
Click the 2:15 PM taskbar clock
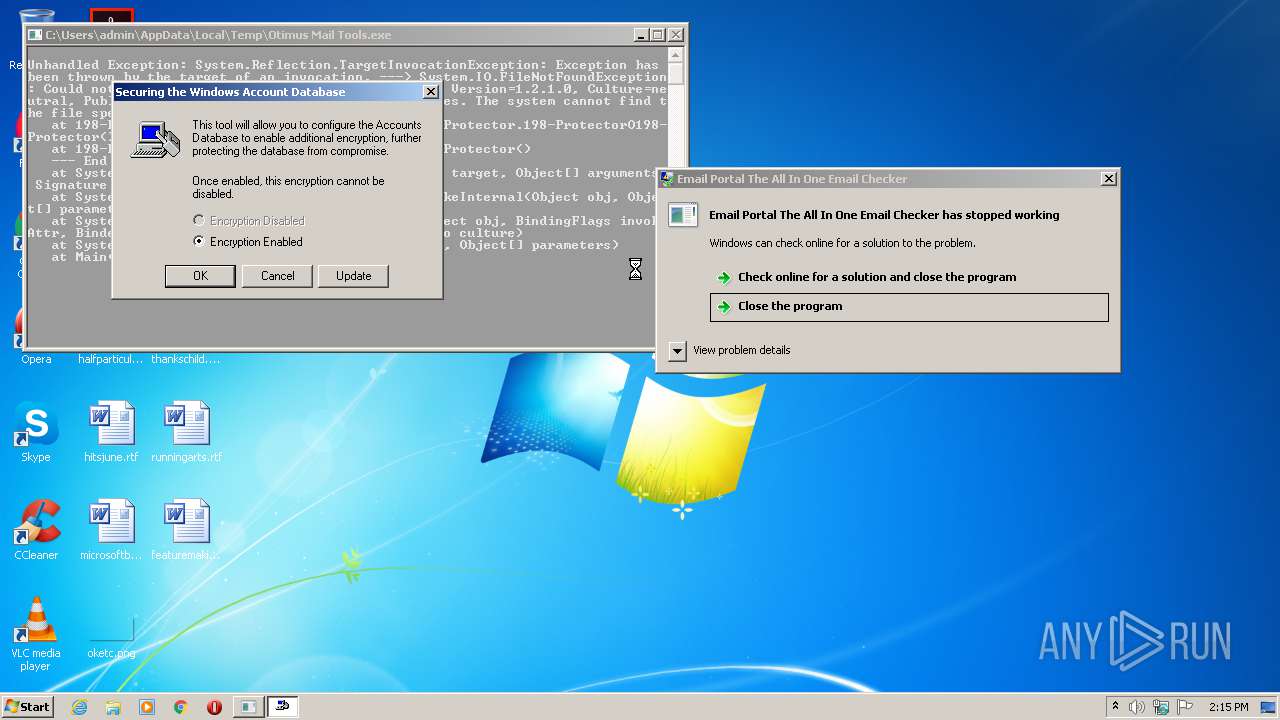click(1228, 707)
